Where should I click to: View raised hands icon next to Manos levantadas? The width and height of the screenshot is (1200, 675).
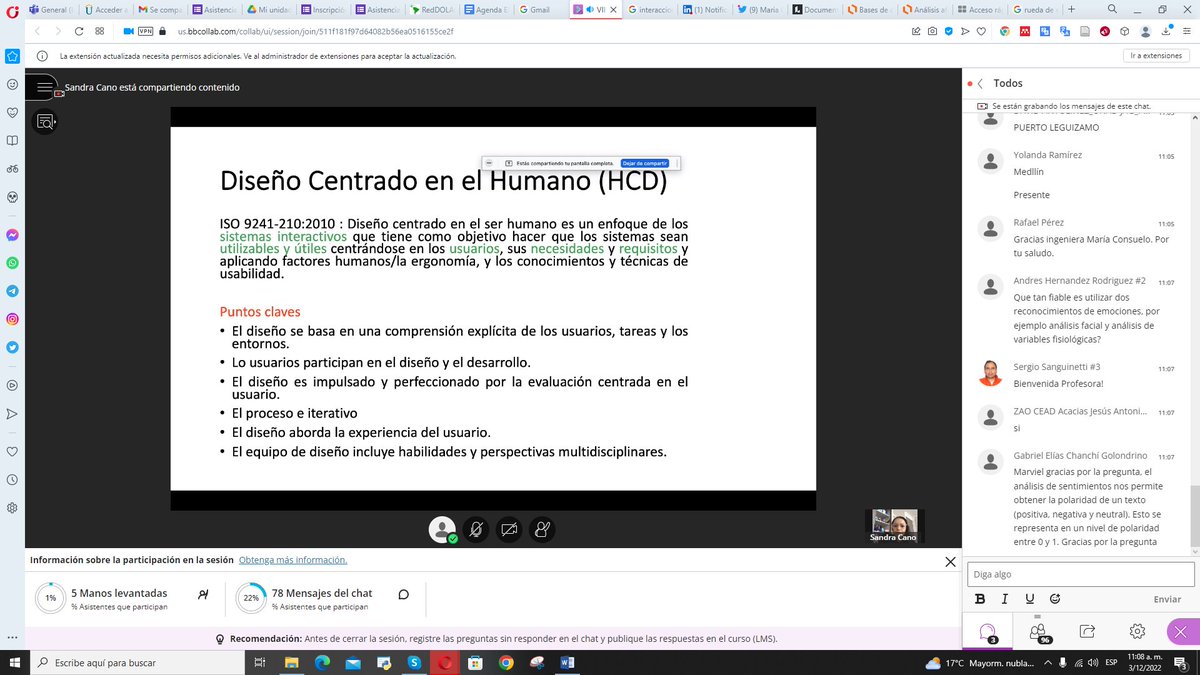[x=203, y=594]
